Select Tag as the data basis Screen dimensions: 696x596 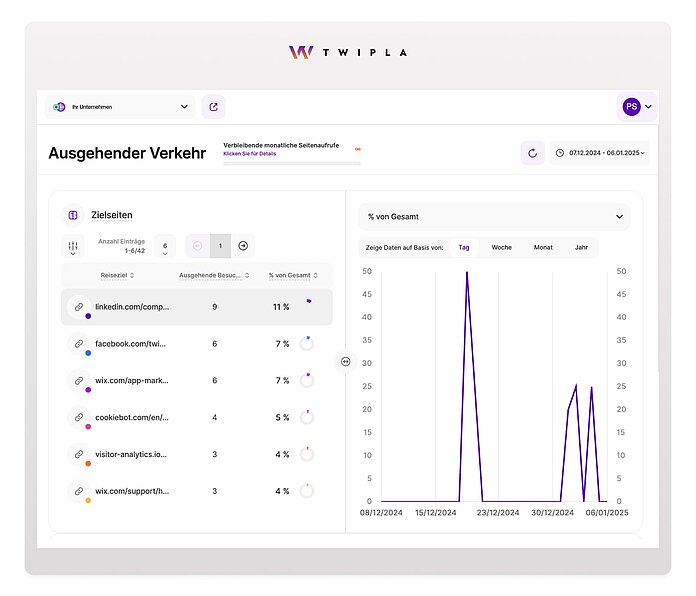click(x=463, y=247)
